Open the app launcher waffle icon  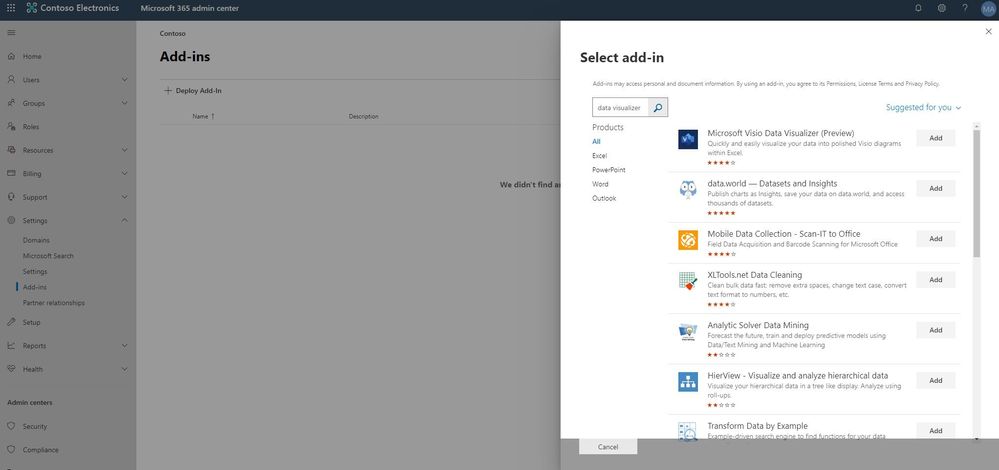pyautogui.click(x=11, y=8)
